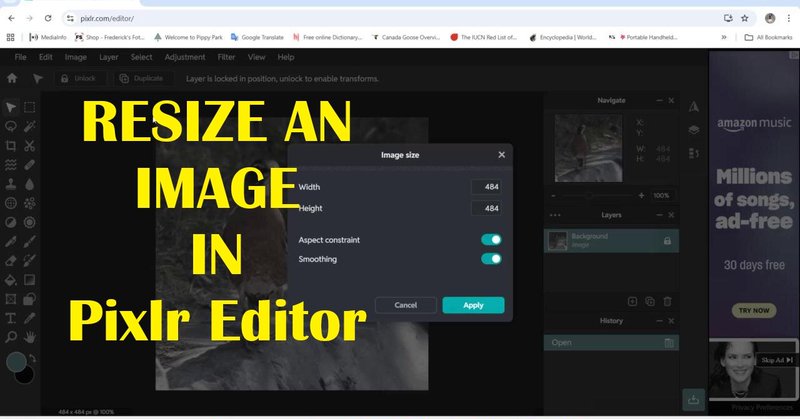Click the Duplicate button in options bar
This screenshot has width=800, height=419.
pos(141,79)
